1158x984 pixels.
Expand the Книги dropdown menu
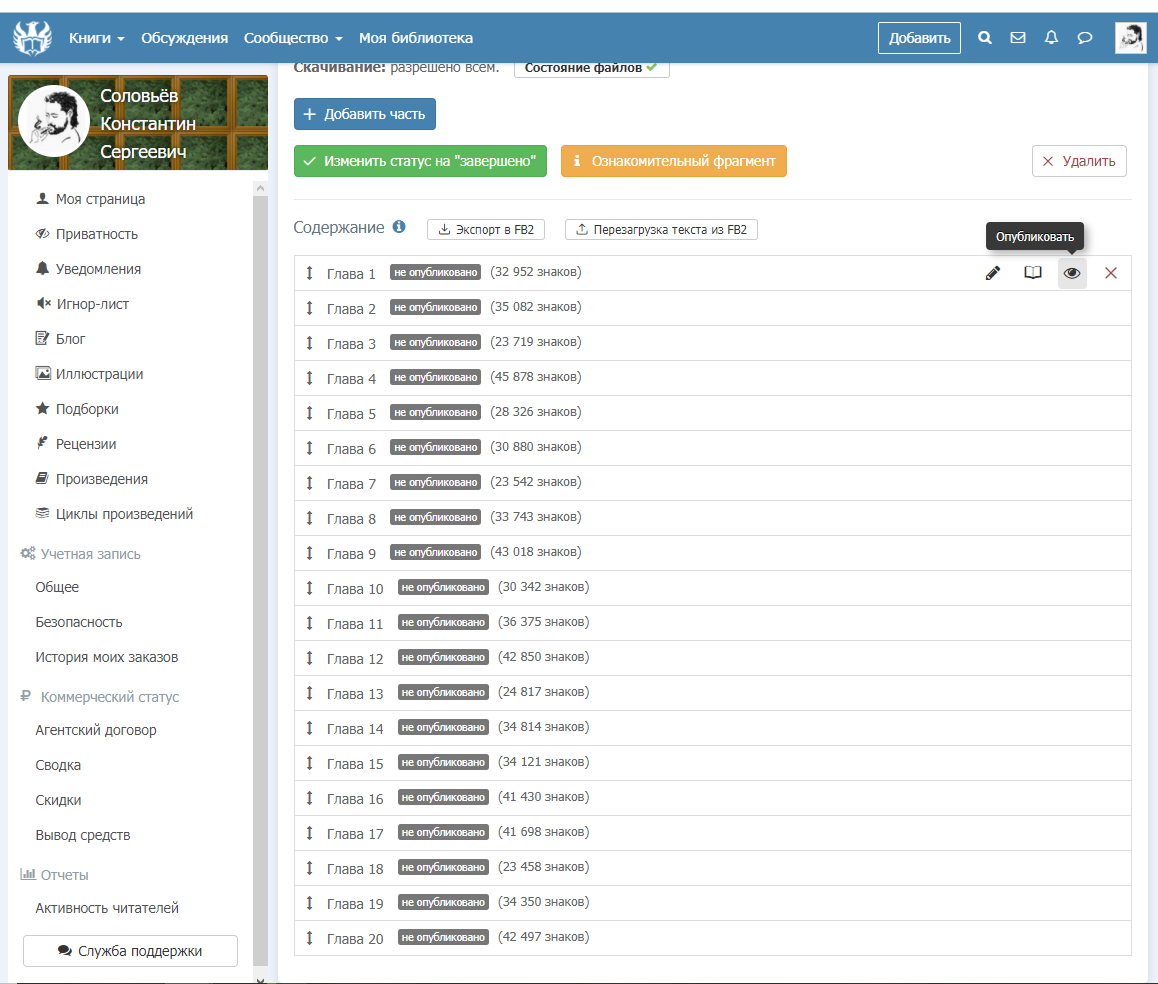[97, 38]
